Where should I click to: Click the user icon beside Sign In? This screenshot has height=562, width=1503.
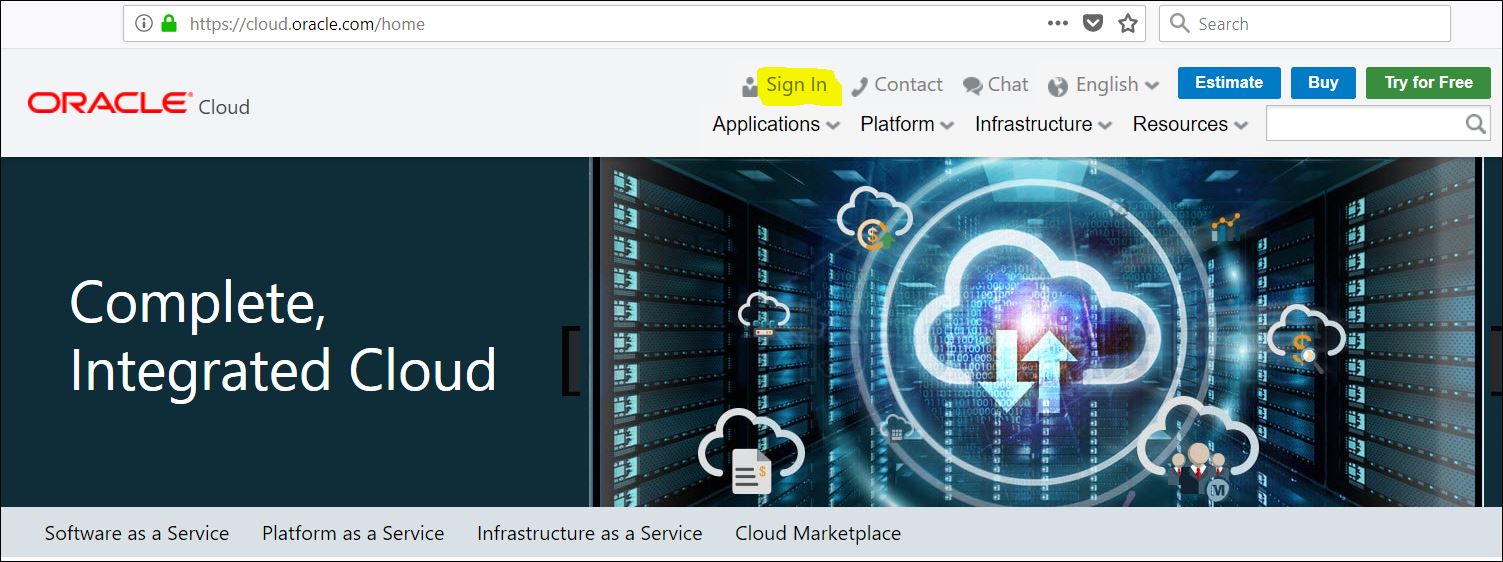[750, 86]
